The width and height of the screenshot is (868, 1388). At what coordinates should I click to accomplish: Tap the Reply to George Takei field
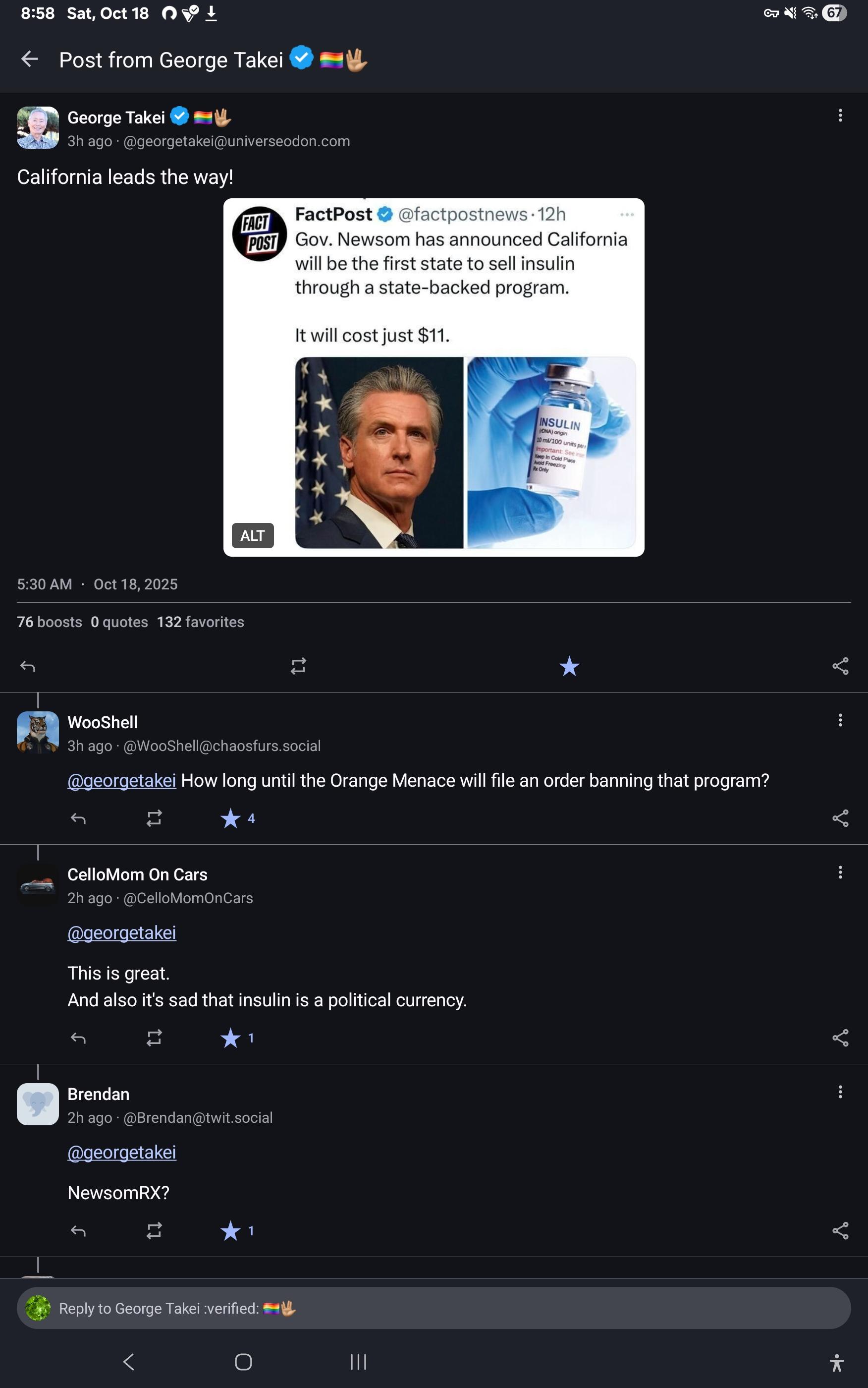coord(434,1308)
